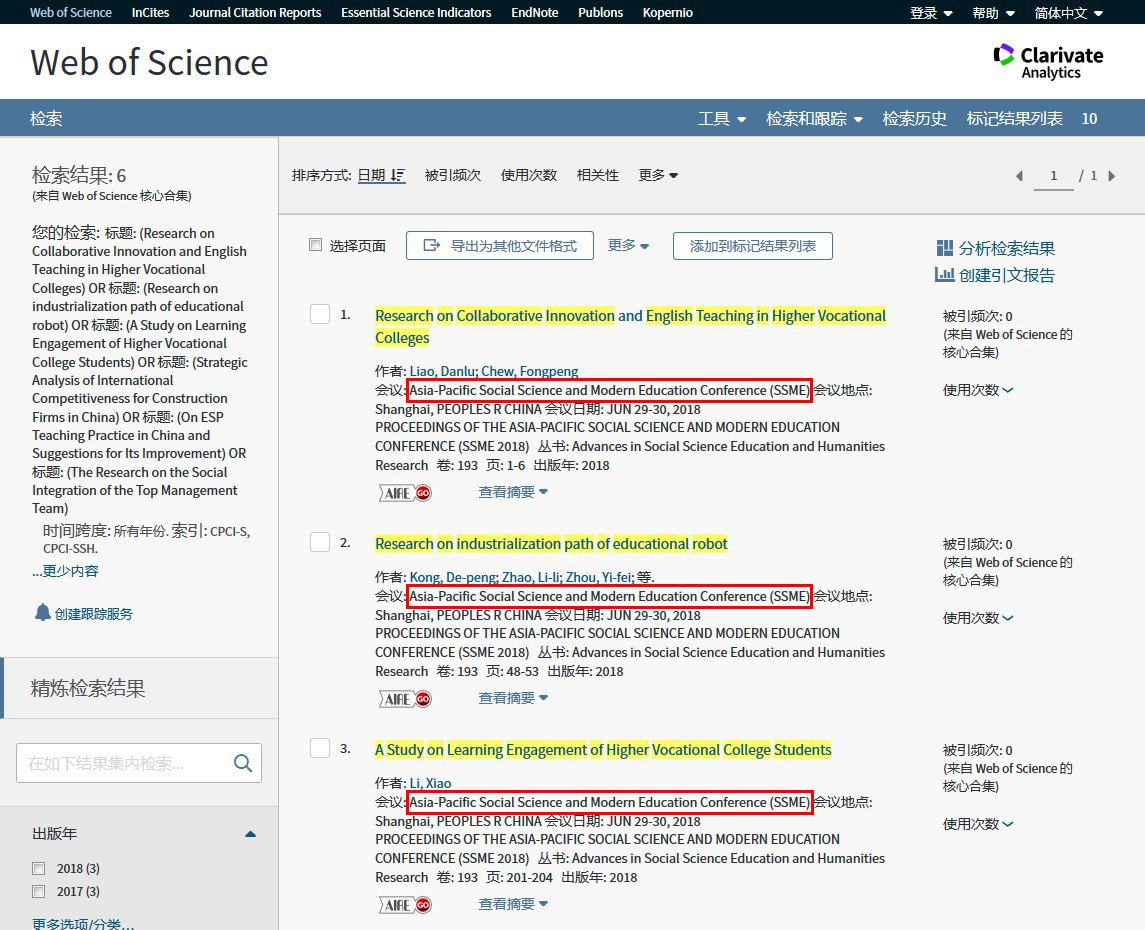Viewport: 1145px width, 930px height.
Task: Click the AIRE GO icon under result 2
Action: tap(405, 698)
